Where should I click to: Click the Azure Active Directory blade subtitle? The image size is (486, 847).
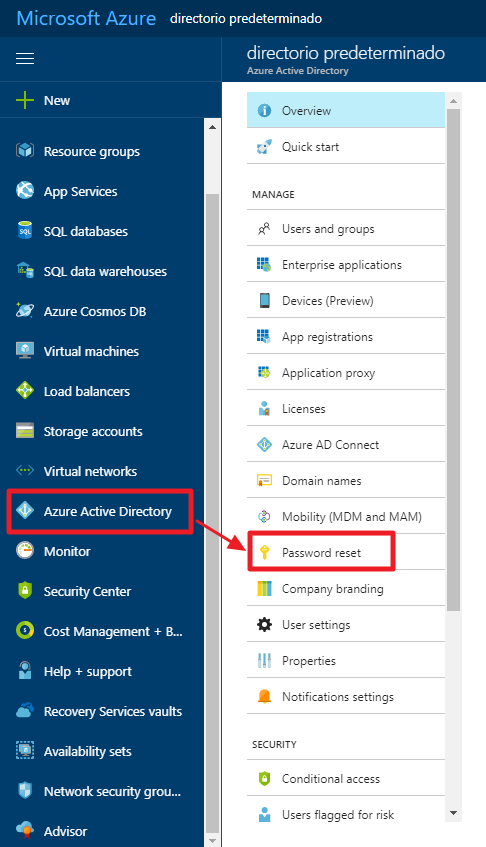pos(298,71)
